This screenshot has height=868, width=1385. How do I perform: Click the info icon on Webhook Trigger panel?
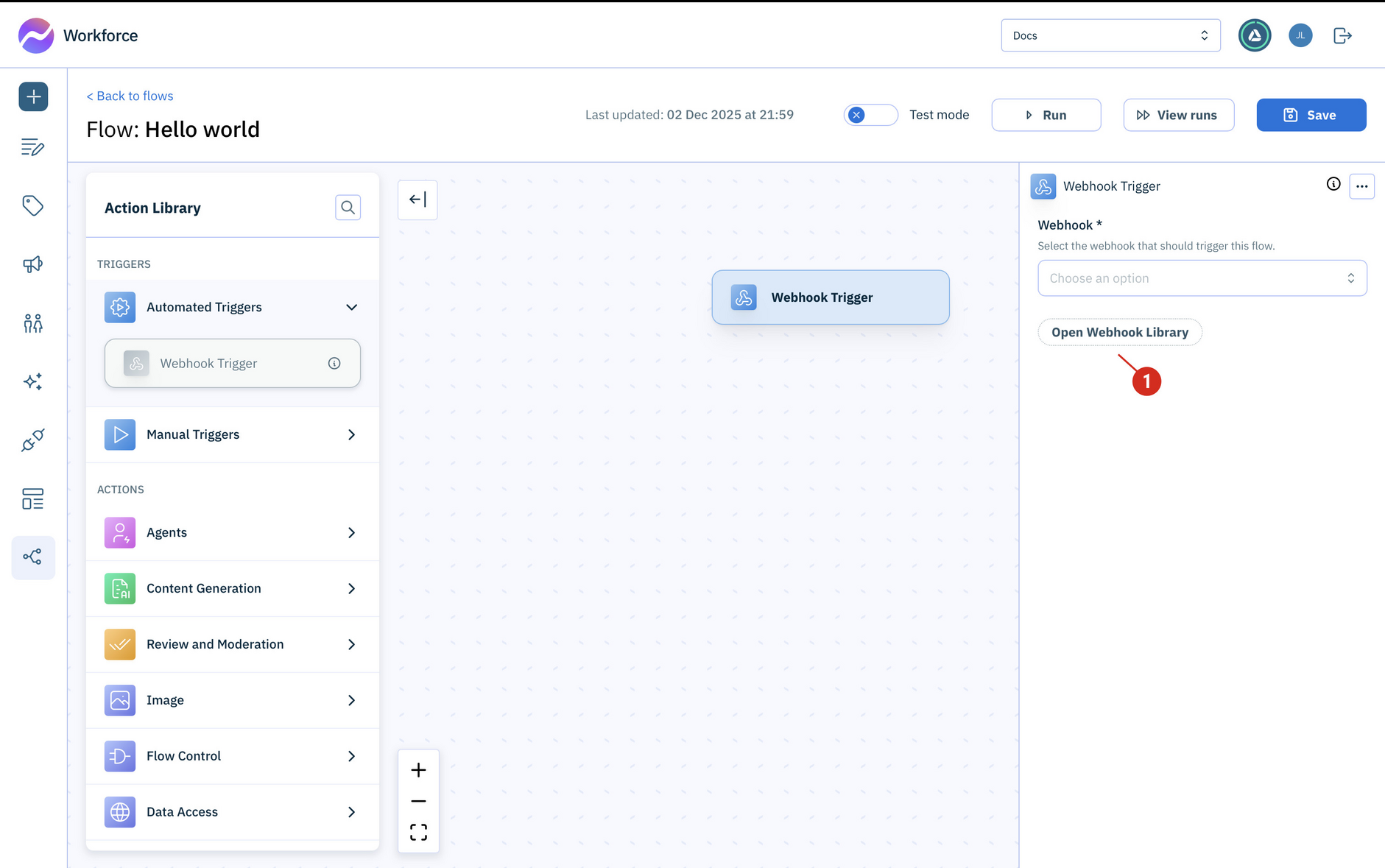point(1333,185)
